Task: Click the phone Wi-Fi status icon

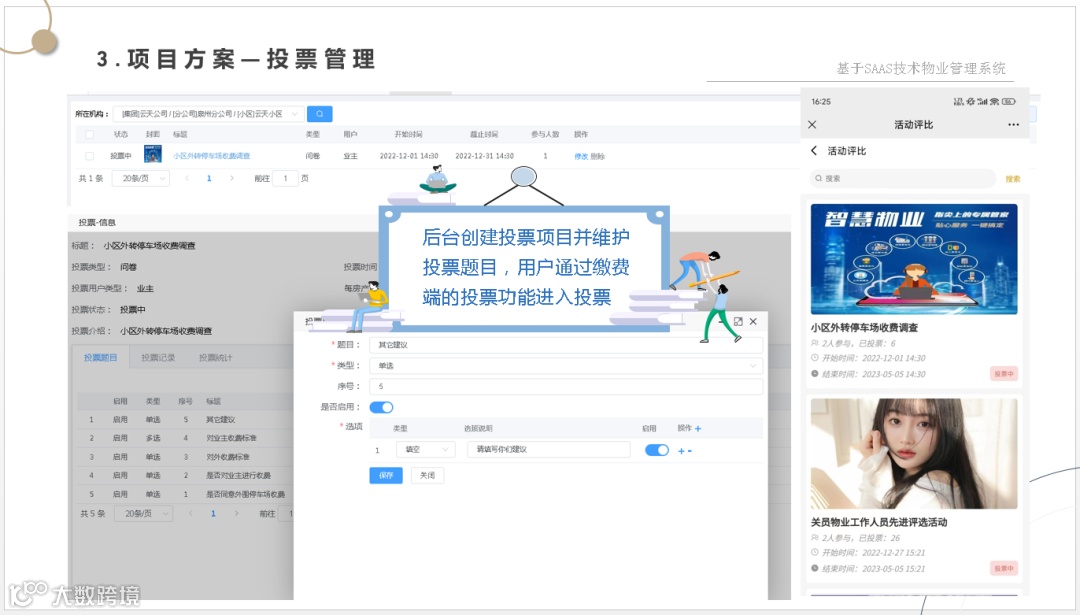Action: pyautogui.click(x=994, y=101)
